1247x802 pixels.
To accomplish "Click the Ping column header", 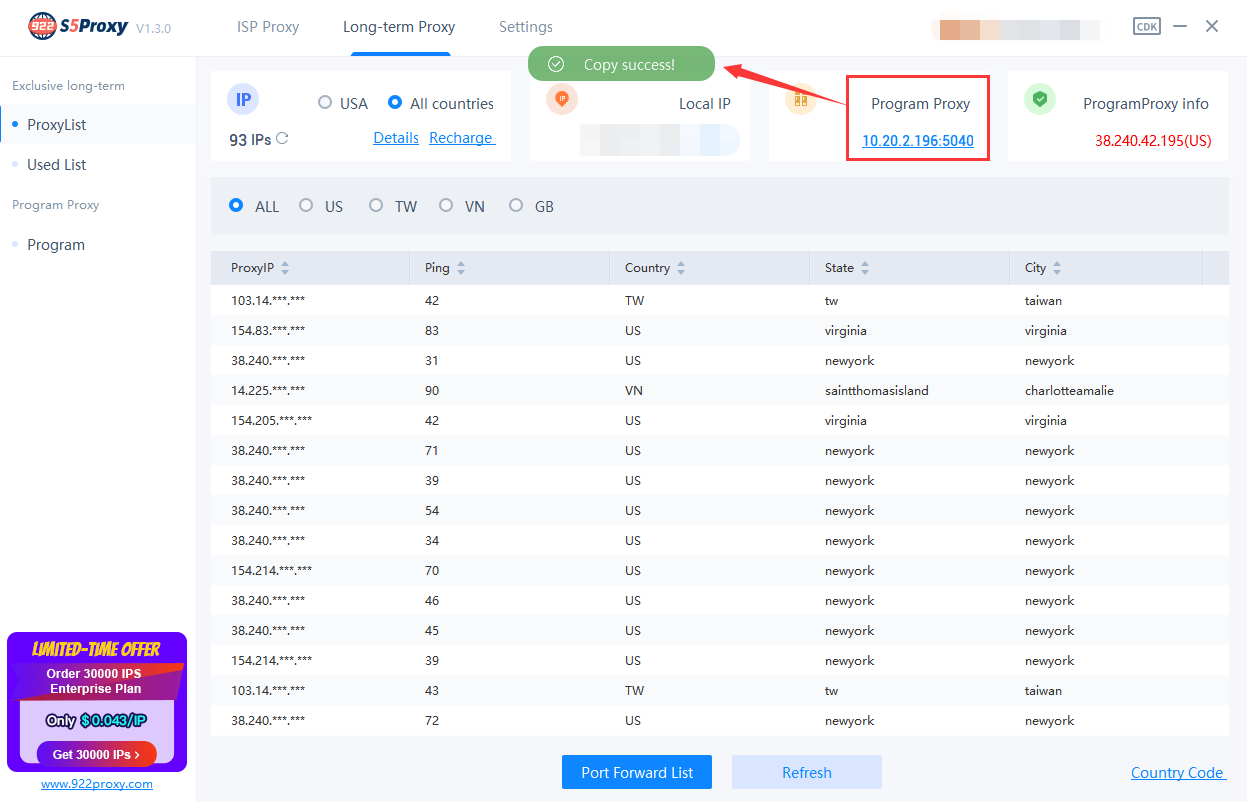I will tap(510, 268).
